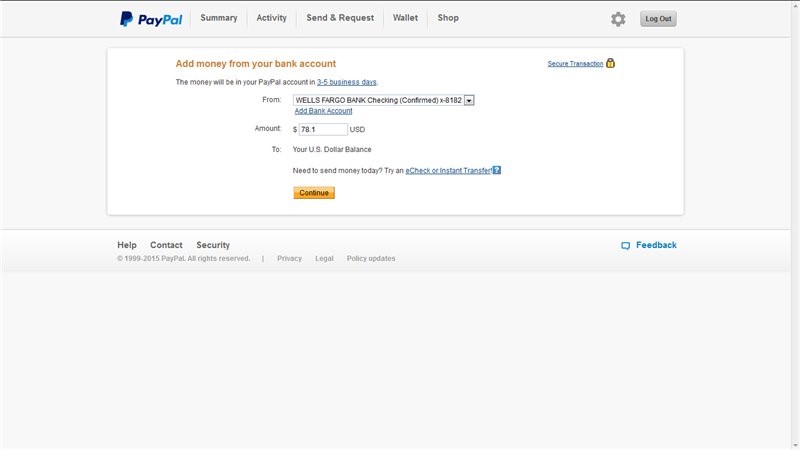Screen dimensions: 800x450
Task: Switch to the Wallet tab
Action: 405,18
